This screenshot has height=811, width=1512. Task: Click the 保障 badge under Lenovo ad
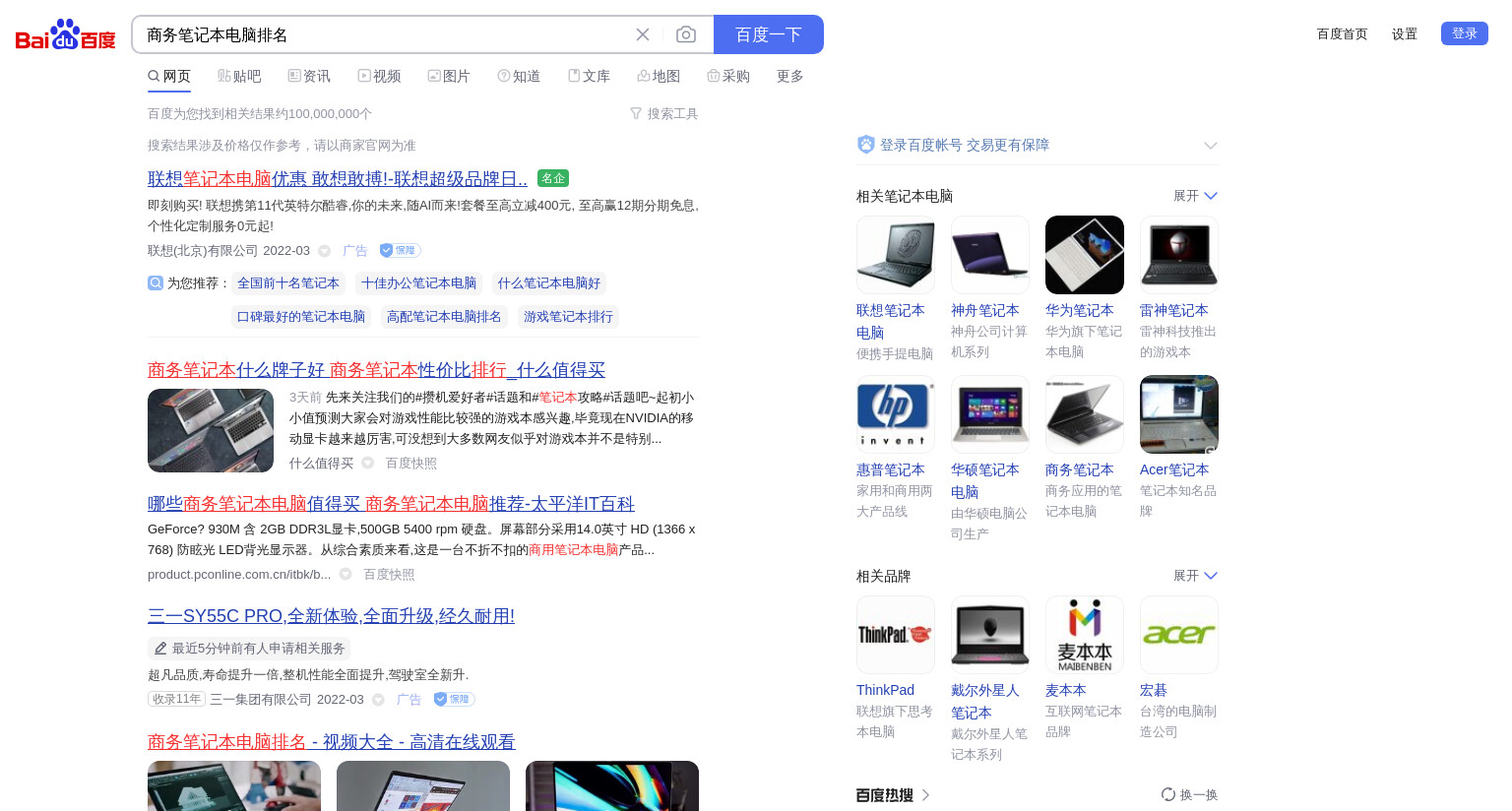pos(401,251)
